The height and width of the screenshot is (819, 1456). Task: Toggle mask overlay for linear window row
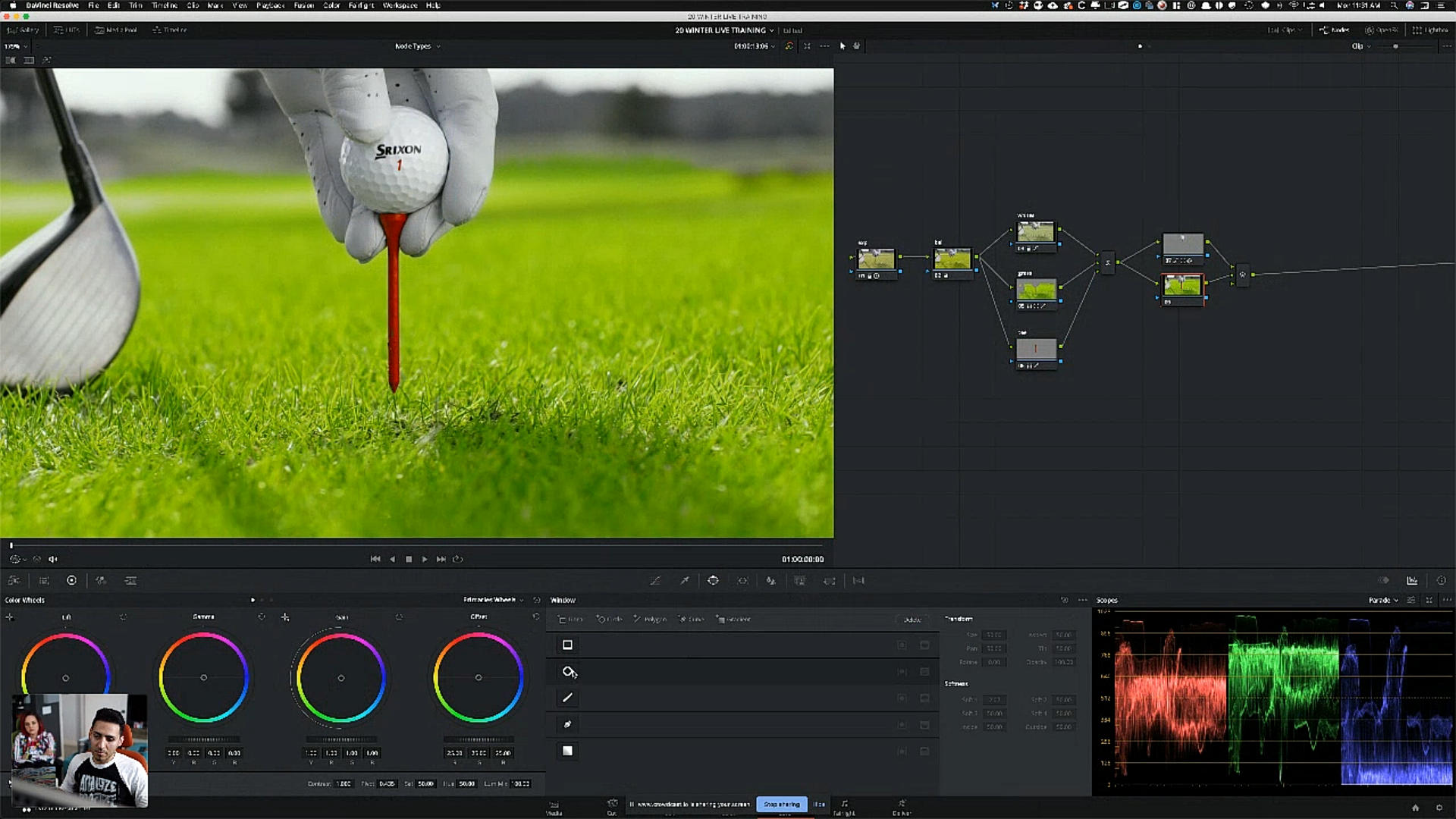(x=902, y=645)
